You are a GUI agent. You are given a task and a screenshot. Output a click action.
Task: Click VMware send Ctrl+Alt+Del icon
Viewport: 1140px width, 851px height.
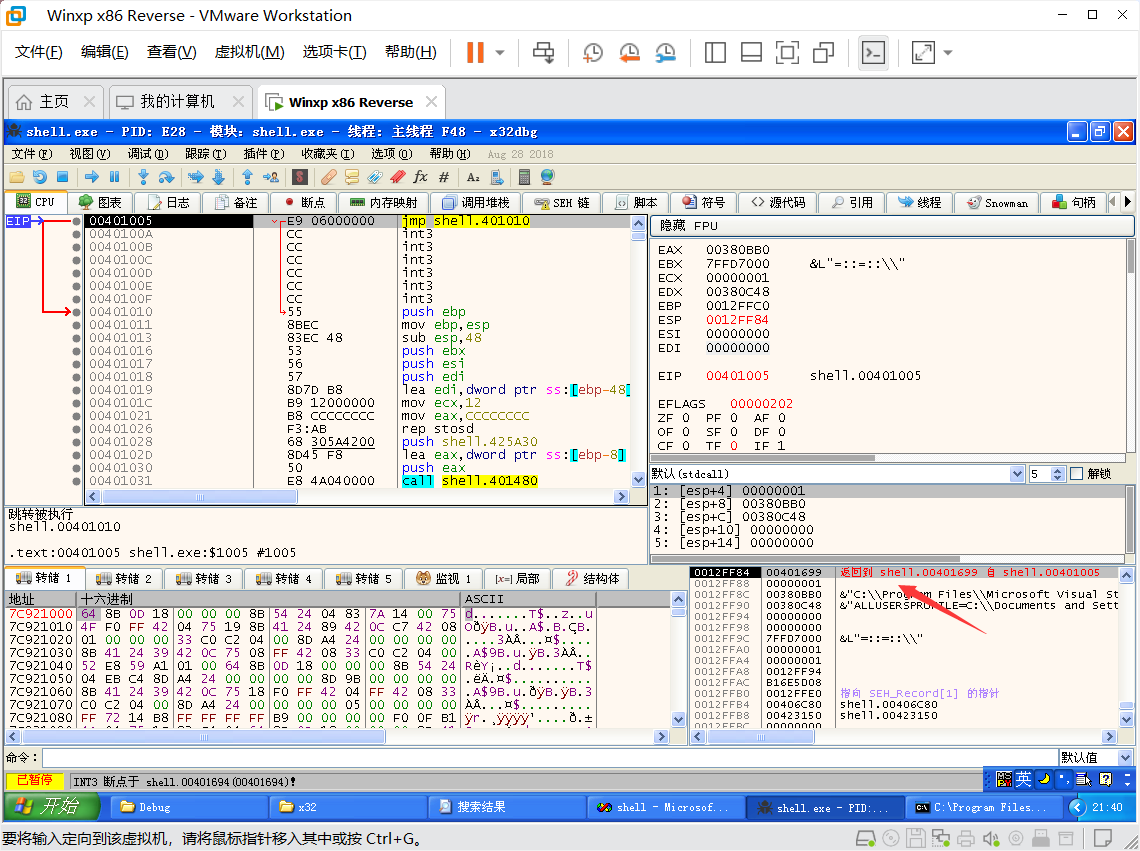[543, 52]
